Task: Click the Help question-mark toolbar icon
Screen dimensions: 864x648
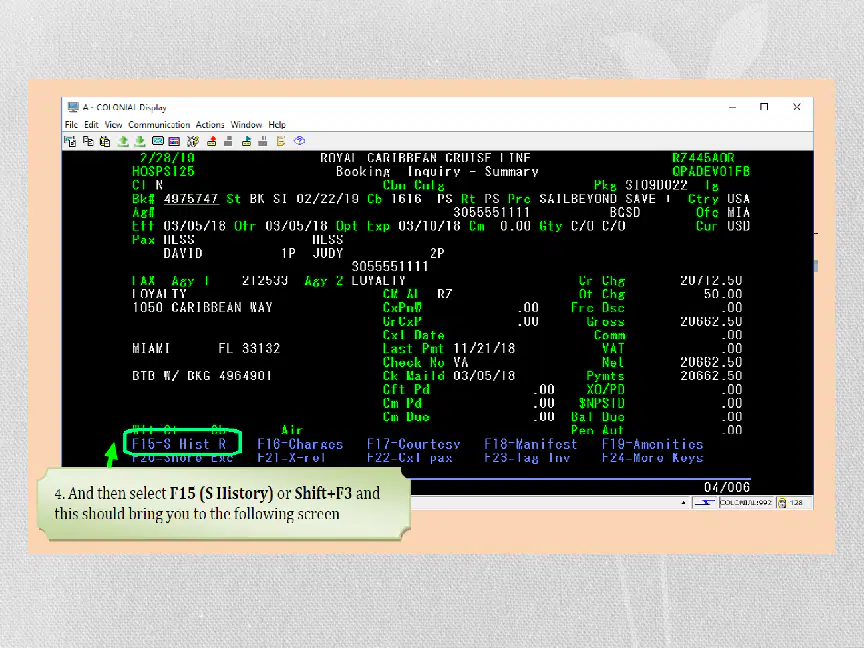Action: tap(299, 141)
